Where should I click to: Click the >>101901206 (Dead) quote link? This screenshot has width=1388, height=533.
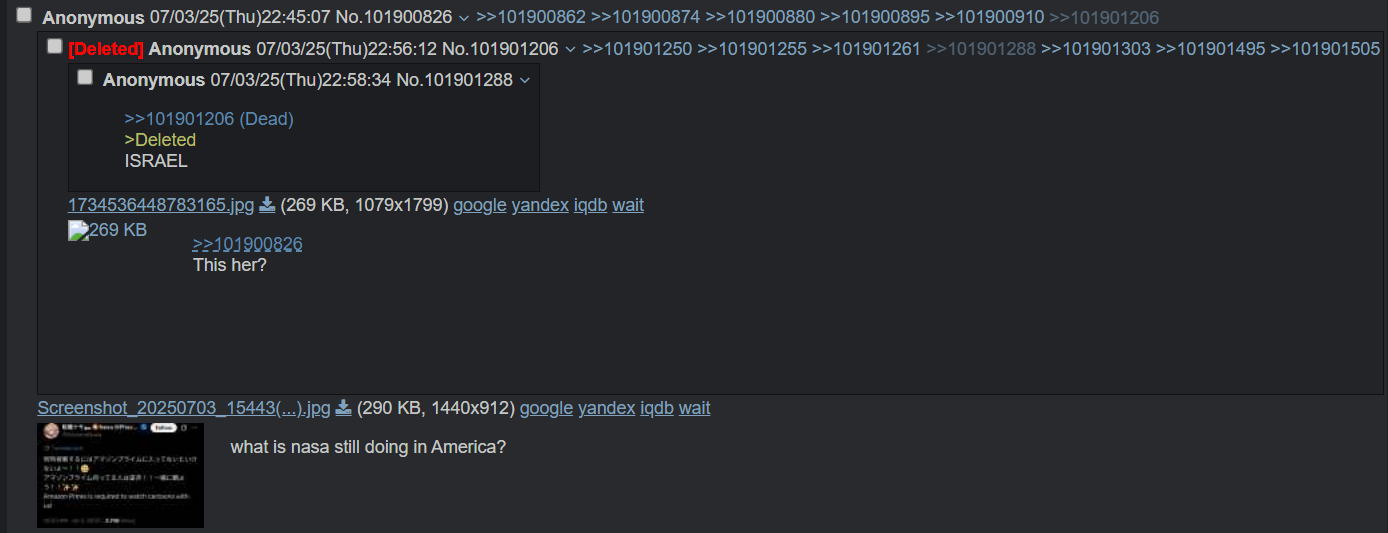coord(208,119)
